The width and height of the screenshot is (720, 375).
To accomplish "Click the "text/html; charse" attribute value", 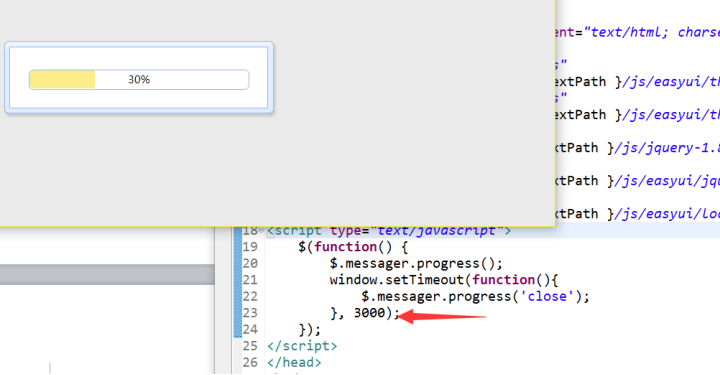I will click(x=652, y=33).
